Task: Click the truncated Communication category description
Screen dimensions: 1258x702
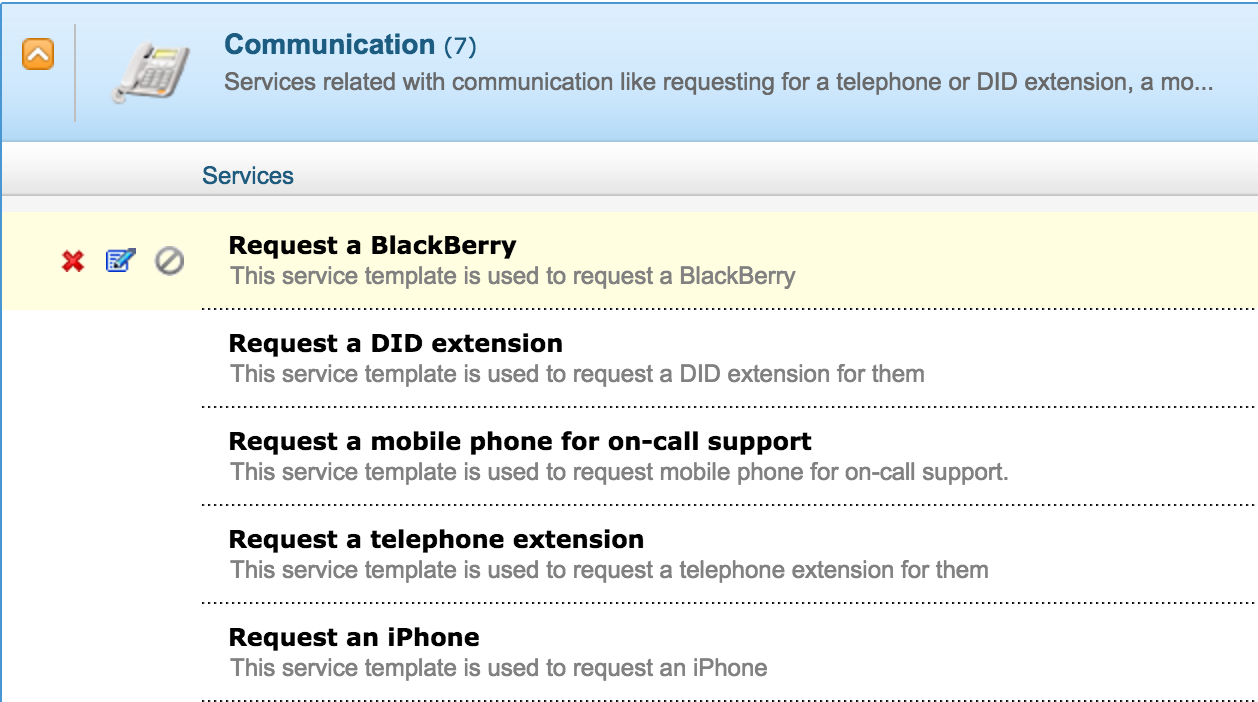Action: [x=718, y=82]
